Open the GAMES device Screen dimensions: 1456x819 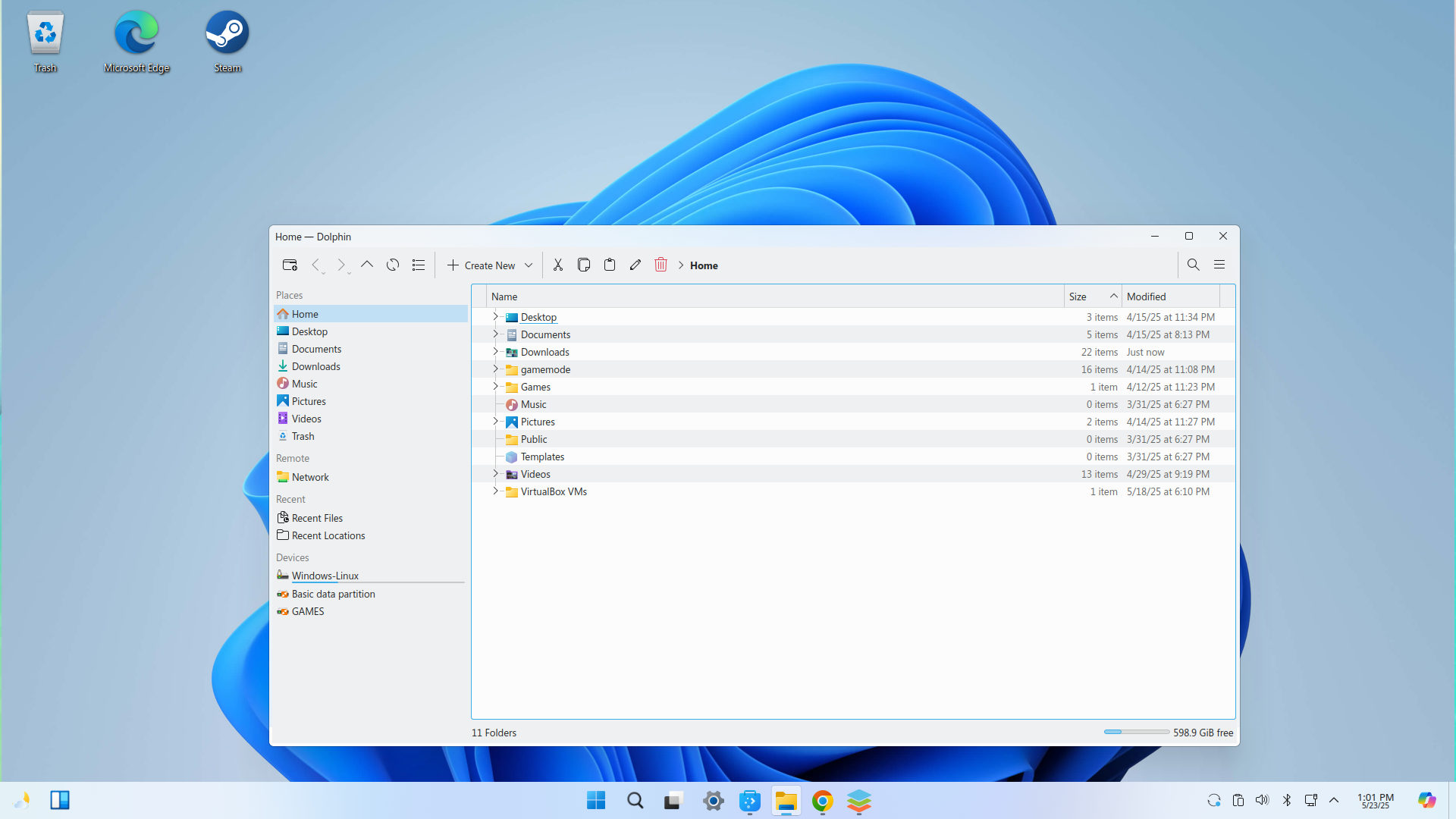pos(371,611)
